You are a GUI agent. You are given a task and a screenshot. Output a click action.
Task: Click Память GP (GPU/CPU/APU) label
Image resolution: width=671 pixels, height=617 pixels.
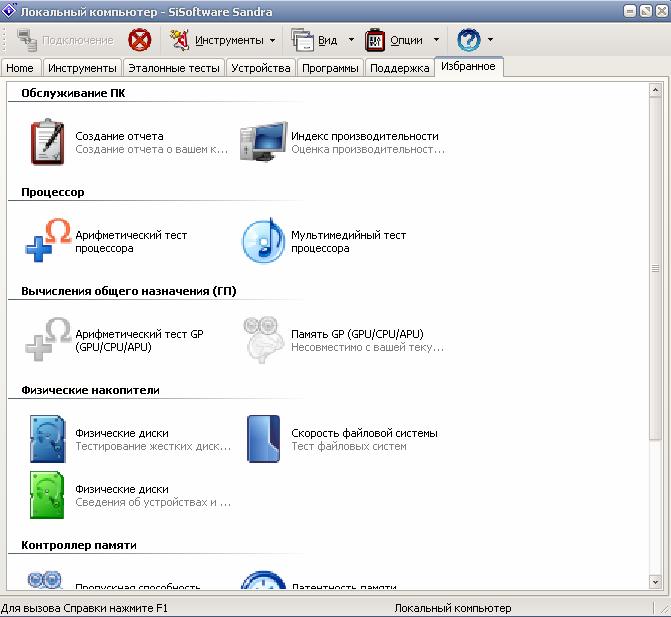tap(357, 334)
